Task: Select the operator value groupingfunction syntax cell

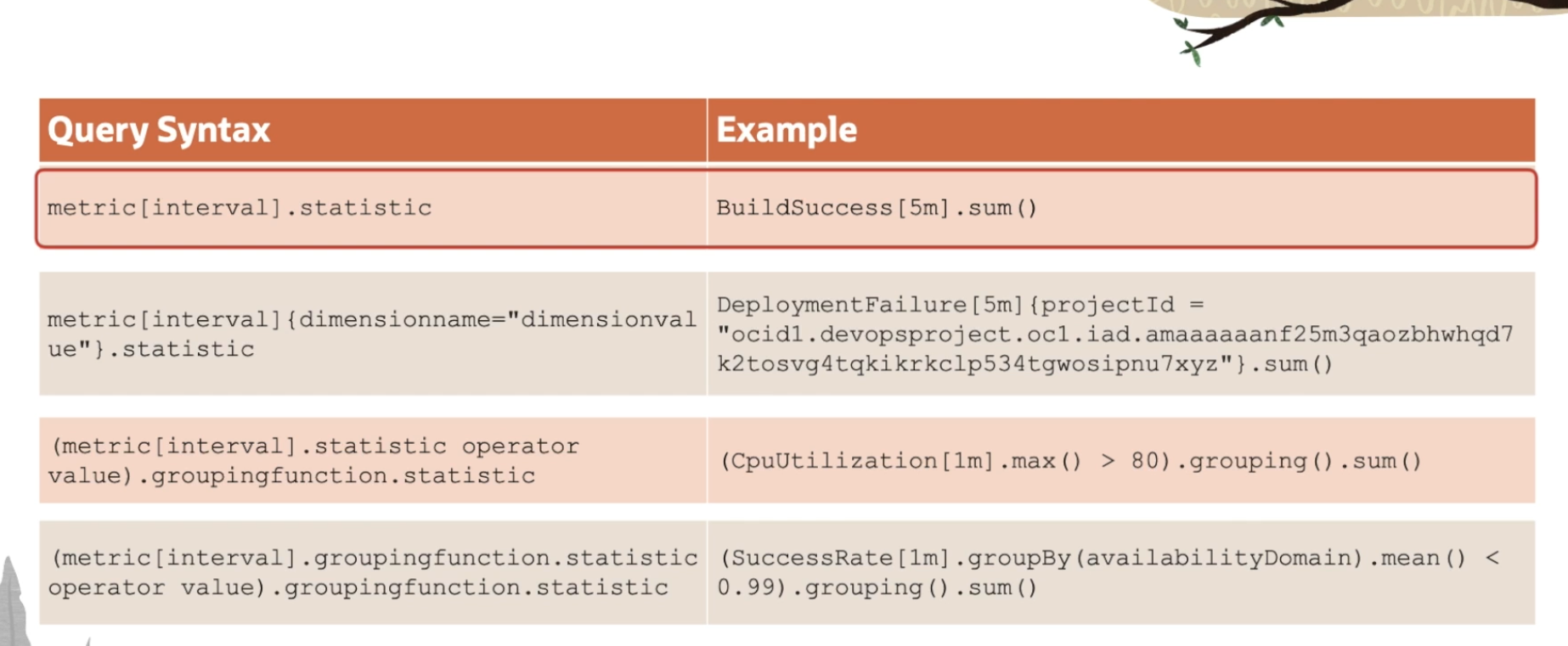Action: [x=313, y=460]
